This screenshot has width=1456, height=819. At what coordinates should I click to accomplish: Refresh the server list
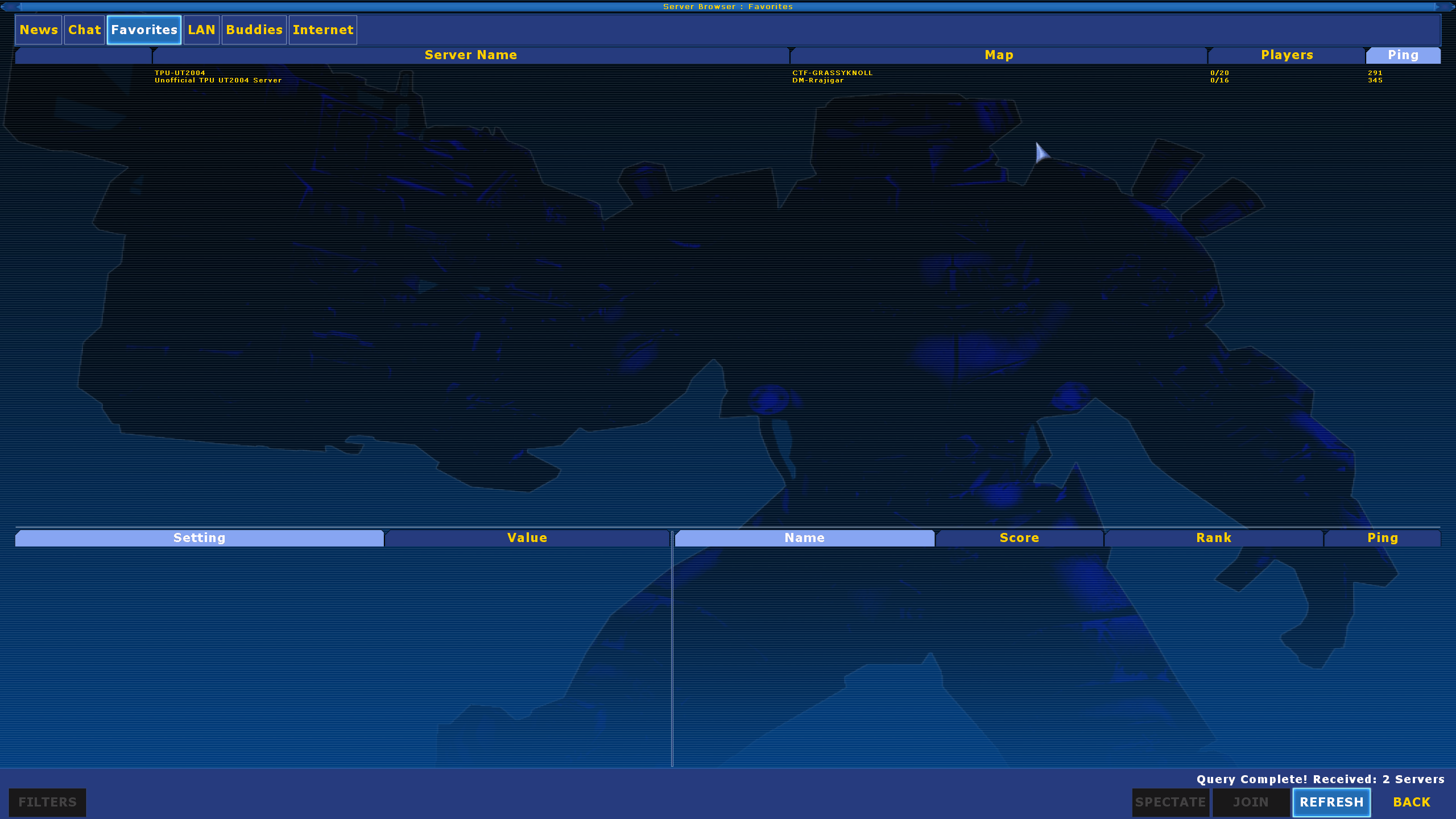(1331, 803)
